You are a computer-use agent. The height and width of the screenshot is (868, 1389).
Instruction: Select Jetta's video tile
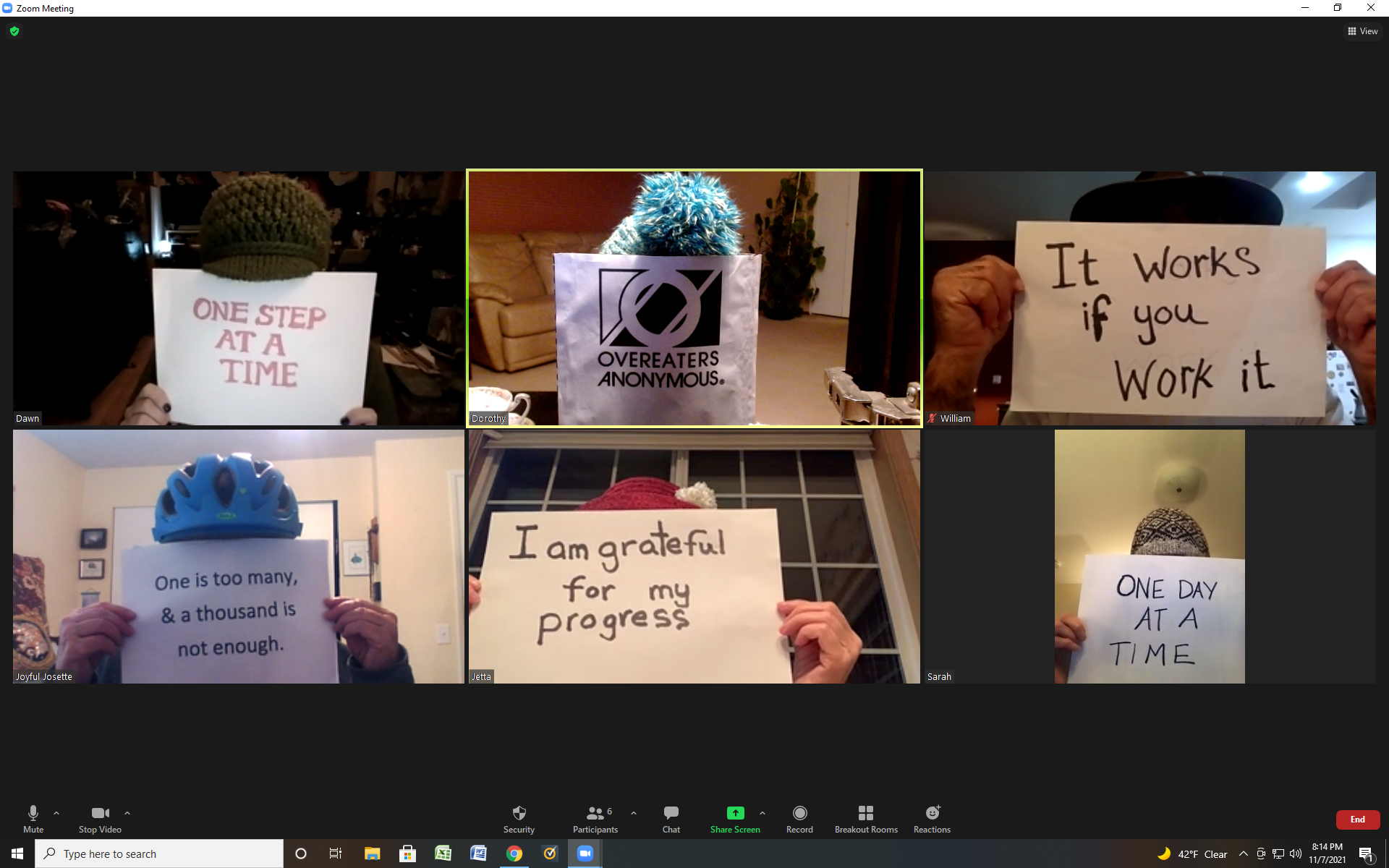tap(694, 556)
